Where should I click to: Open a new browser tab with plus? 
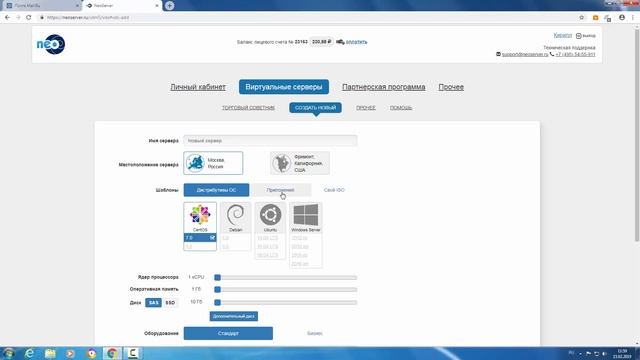[169, 6]
